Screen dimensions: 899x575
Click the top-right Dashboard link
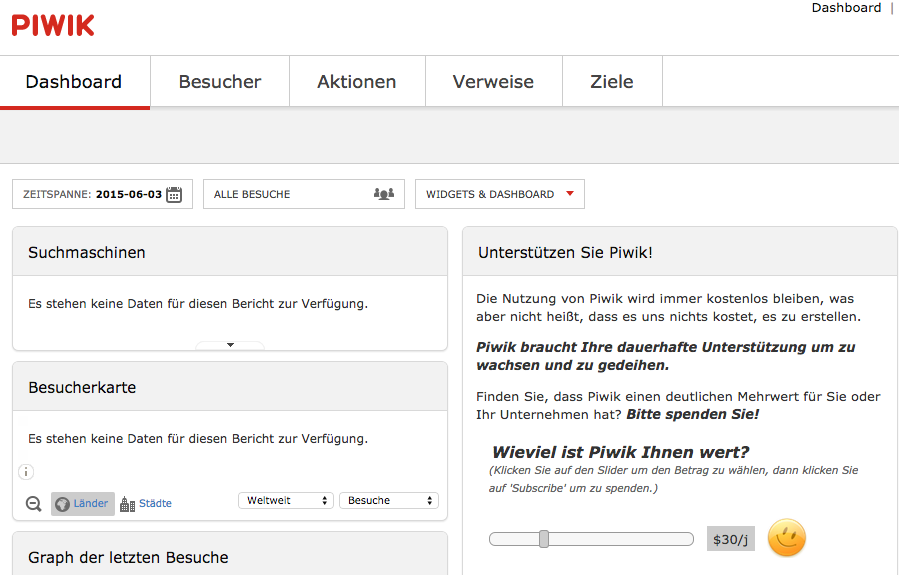click(x=846, y=8)
